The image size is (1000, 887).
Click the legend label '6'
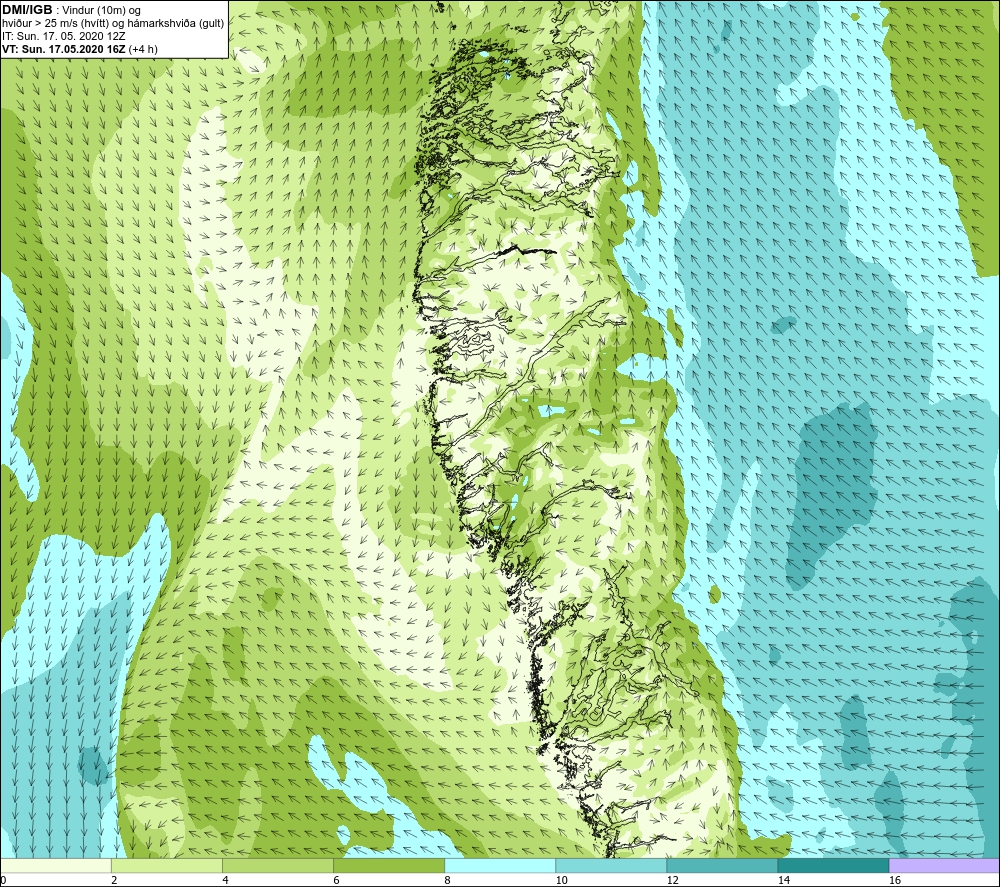(x=336, y=880)
